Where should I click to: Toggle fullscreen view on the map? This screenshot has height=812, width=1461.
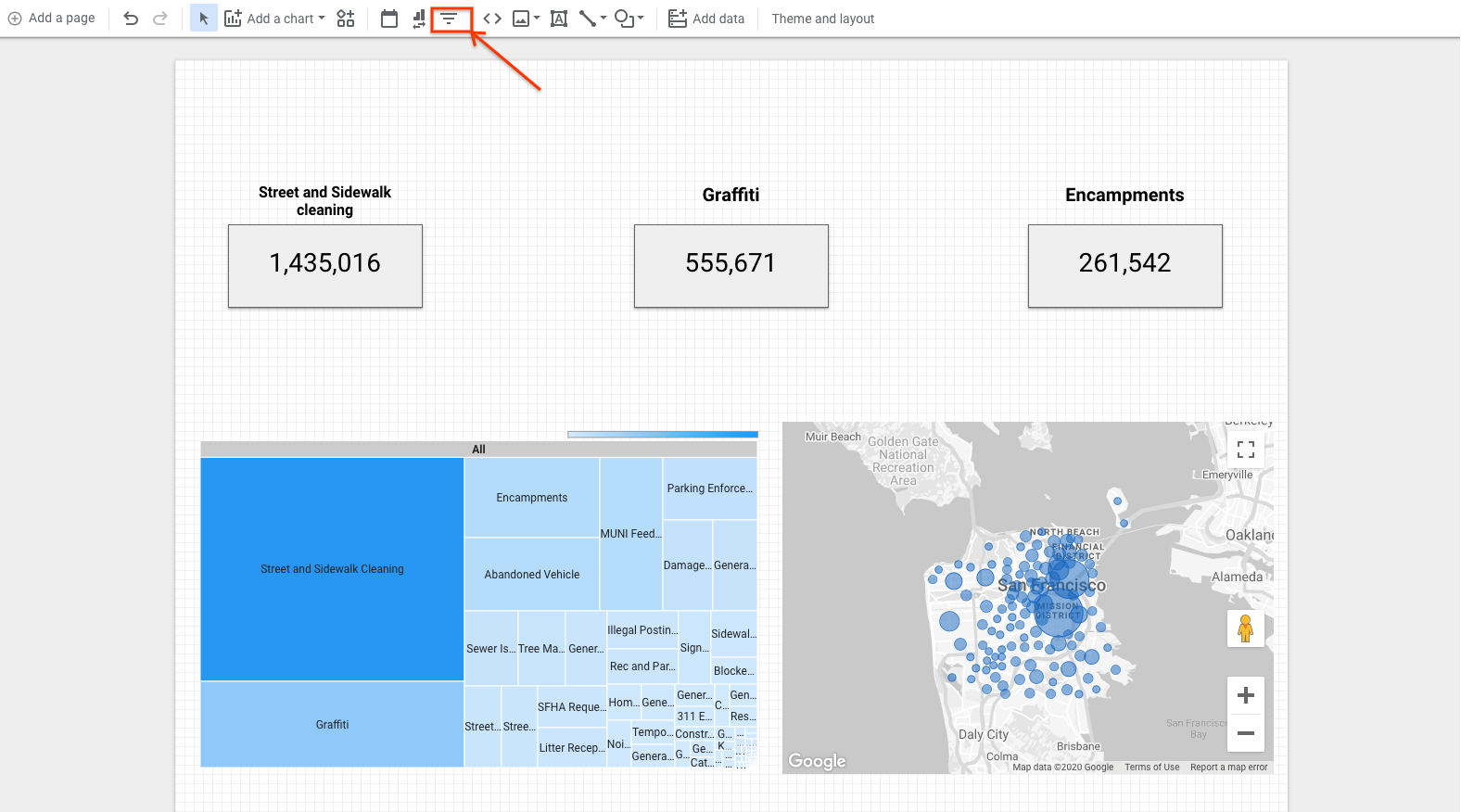1246,450
